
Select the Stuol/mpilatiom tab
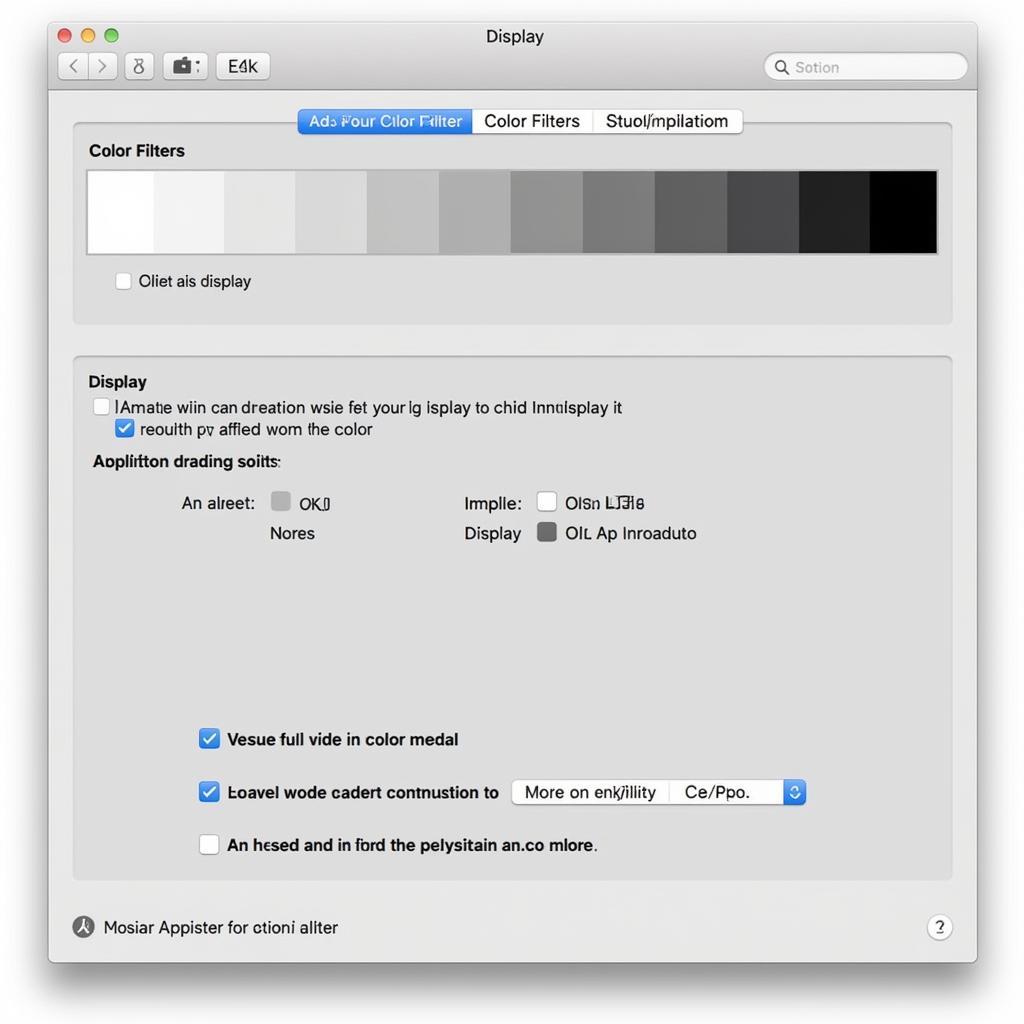667,121
